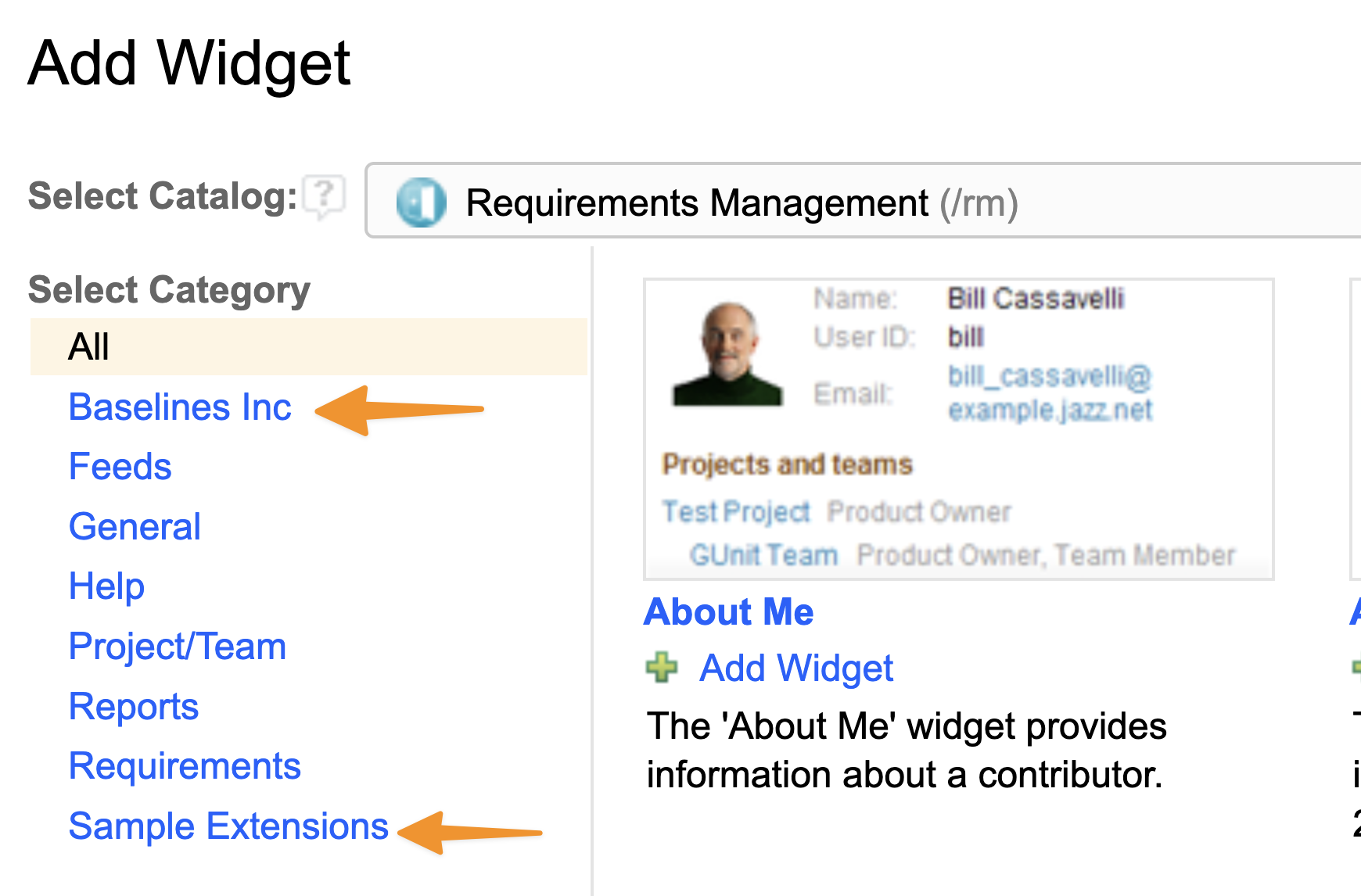Go to the Help category
The image size is (1361, 896).
[x=106, y=586]
